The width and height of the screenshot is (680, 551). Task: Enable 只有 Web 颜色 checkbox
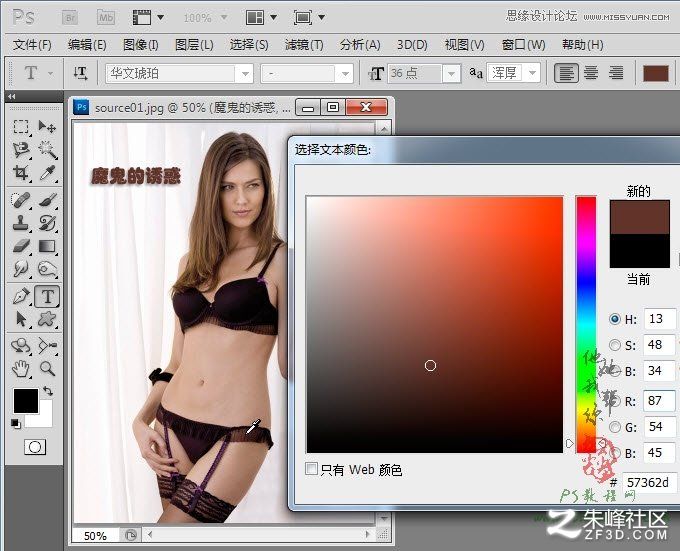(x=311, y=469)
